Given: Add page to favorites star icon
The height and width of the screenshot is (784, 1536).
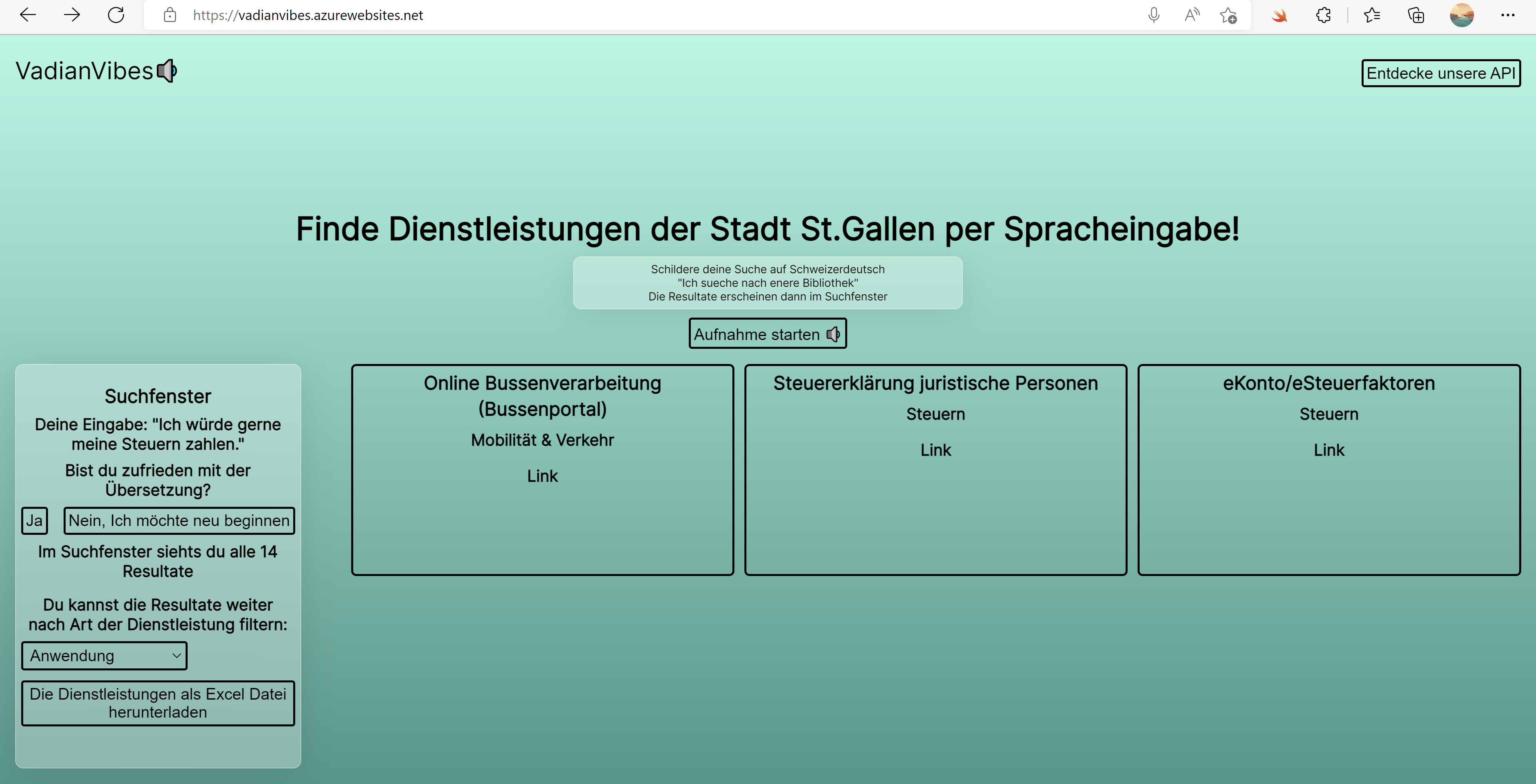Looking at the screenshot, I should click(1228, 15).
